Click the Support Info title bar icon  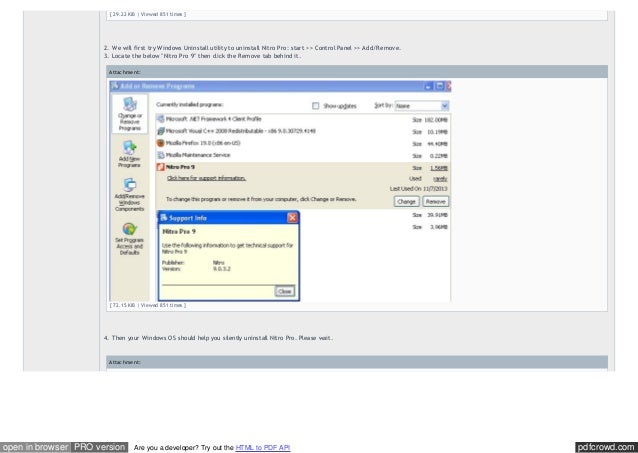tap(164, 218)
